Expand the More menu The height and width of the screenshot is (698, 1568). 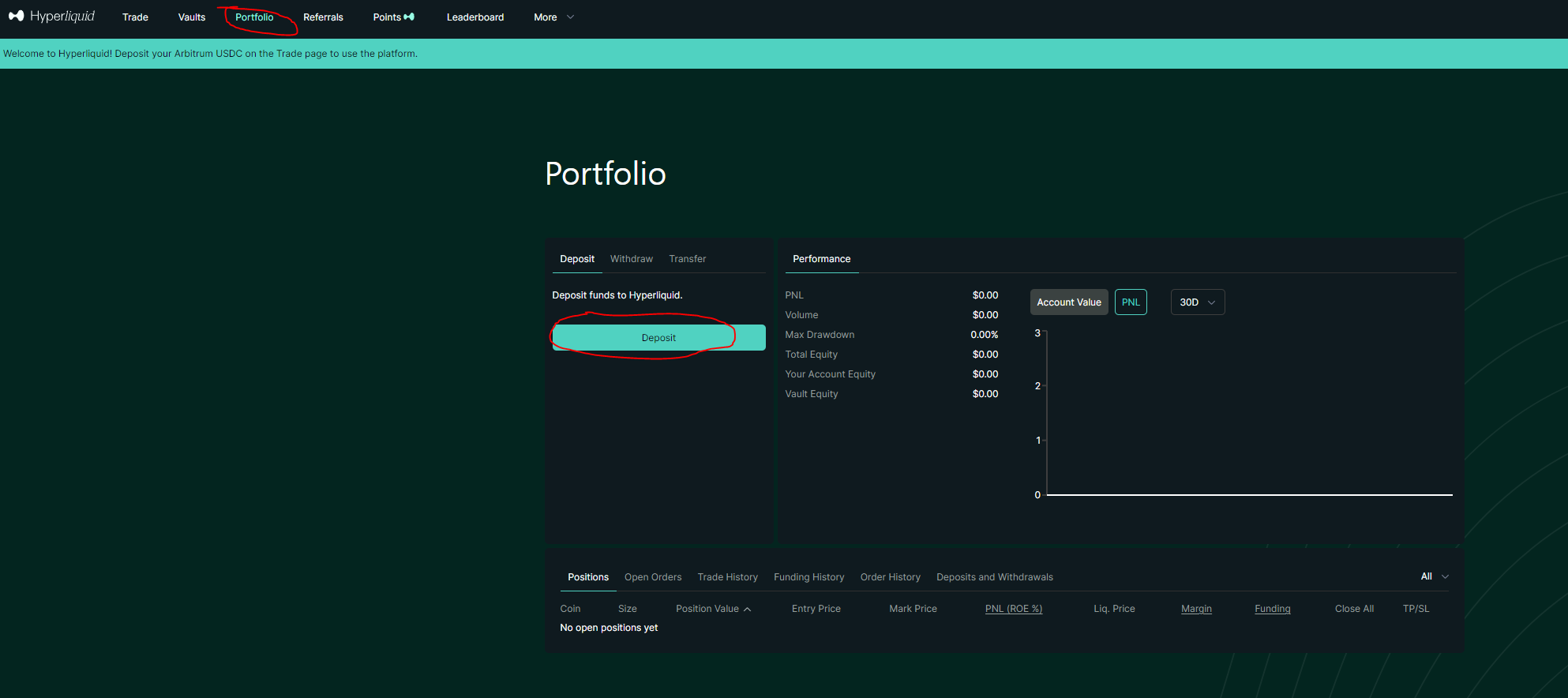[x=553, y=17]
